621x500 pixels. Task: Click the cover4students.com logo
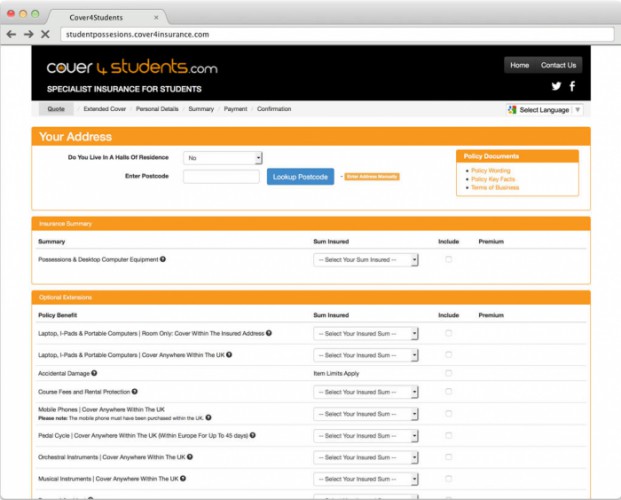(x=132, y=67)
